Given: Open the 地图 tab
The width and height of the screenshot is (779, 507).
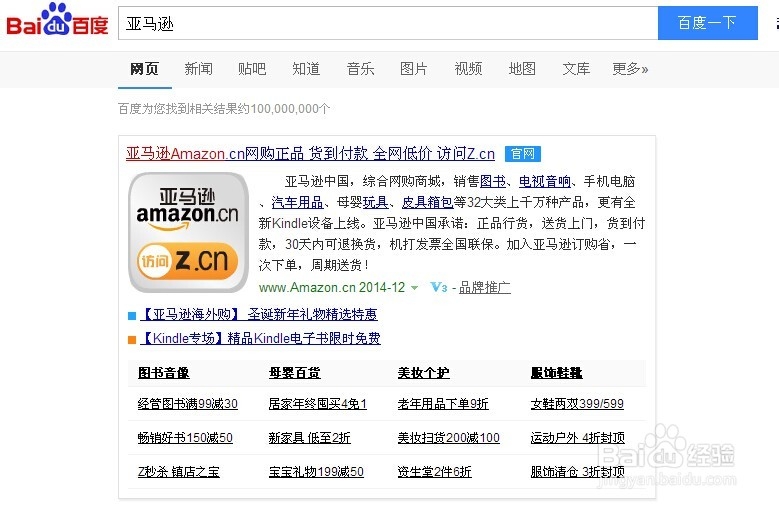Looking at the screenshot, I should tap(522, 69).
